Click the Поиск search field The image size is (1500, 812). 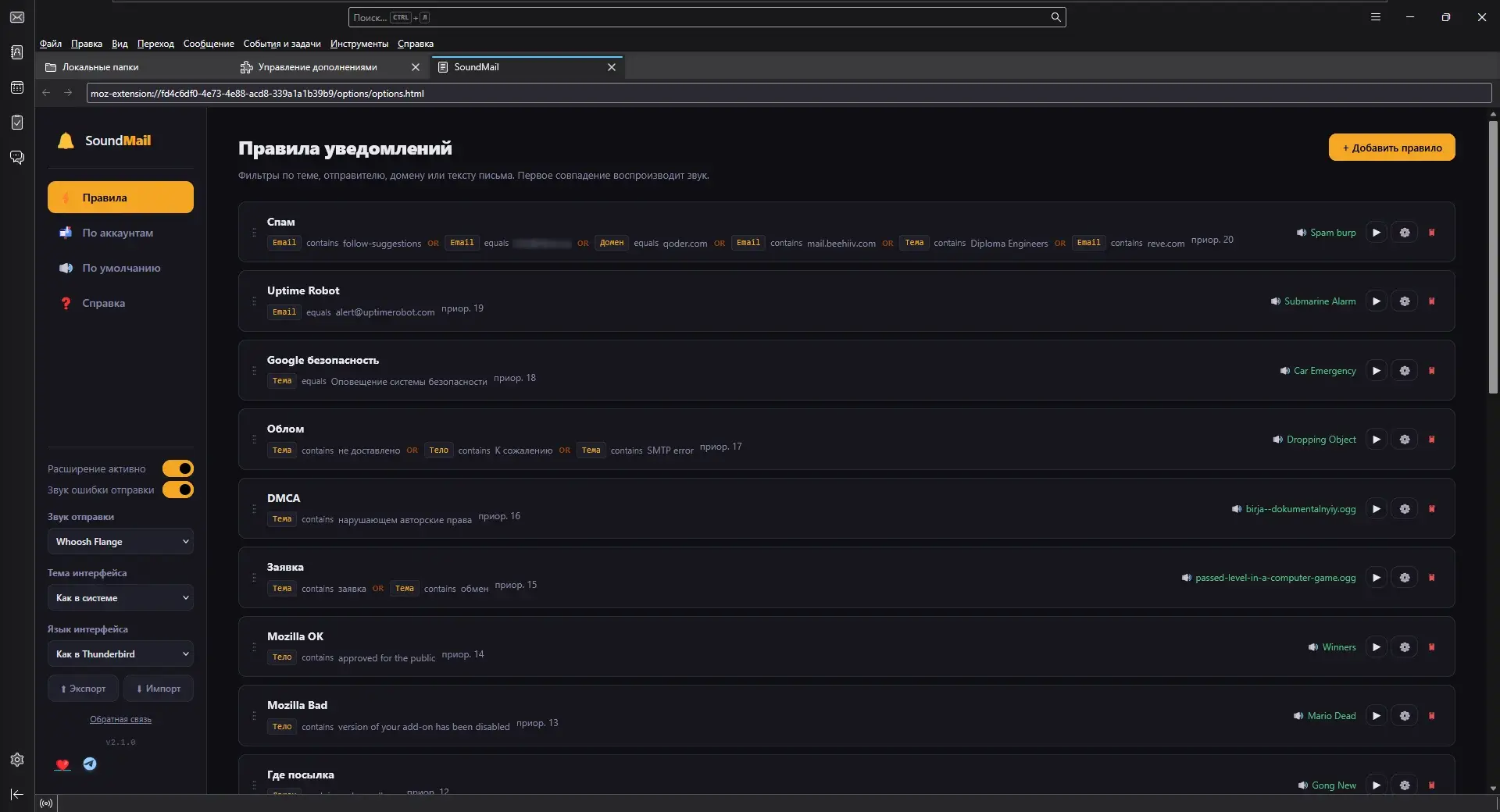click(x=707, y=17)
